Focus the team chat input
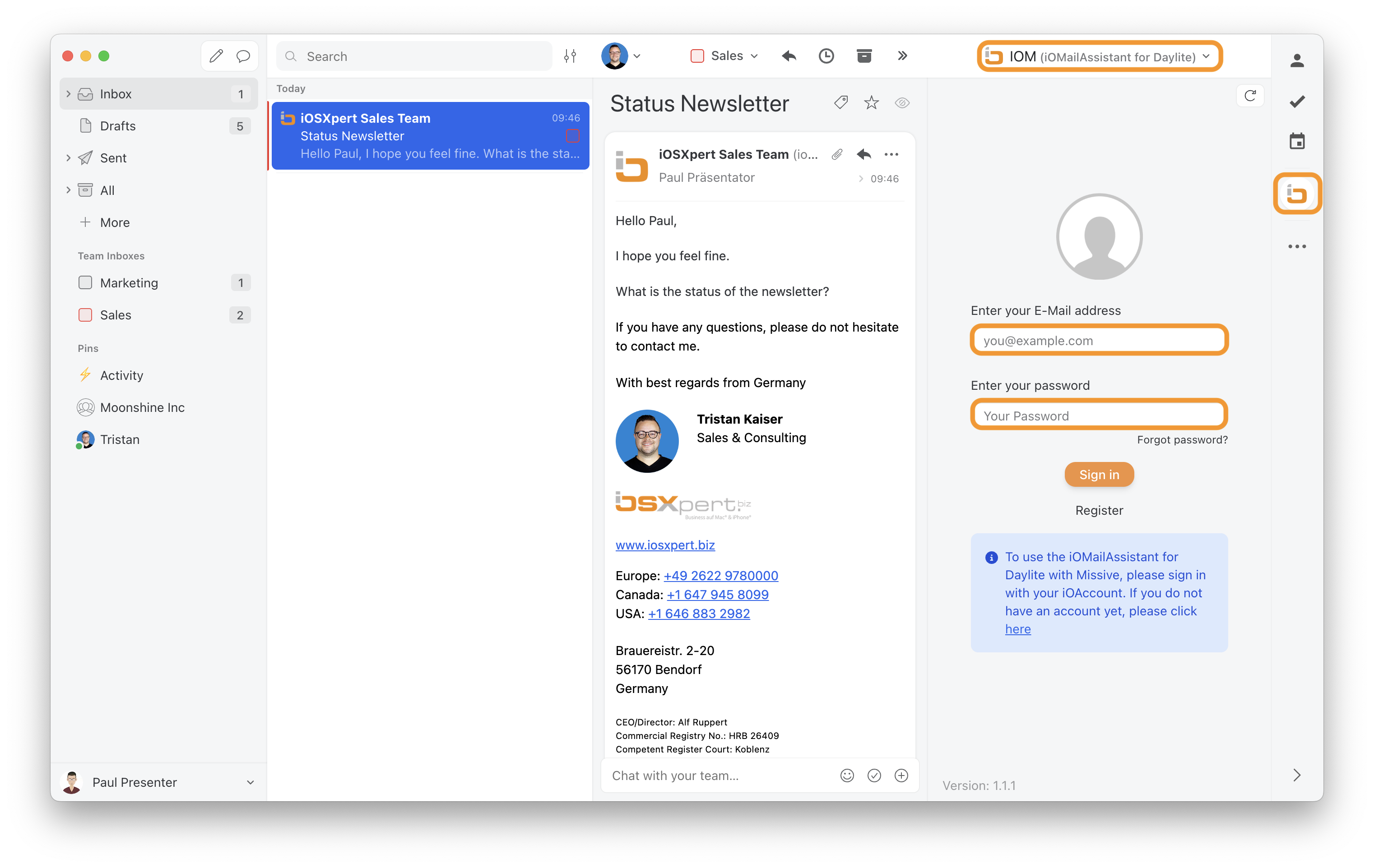 719,775
